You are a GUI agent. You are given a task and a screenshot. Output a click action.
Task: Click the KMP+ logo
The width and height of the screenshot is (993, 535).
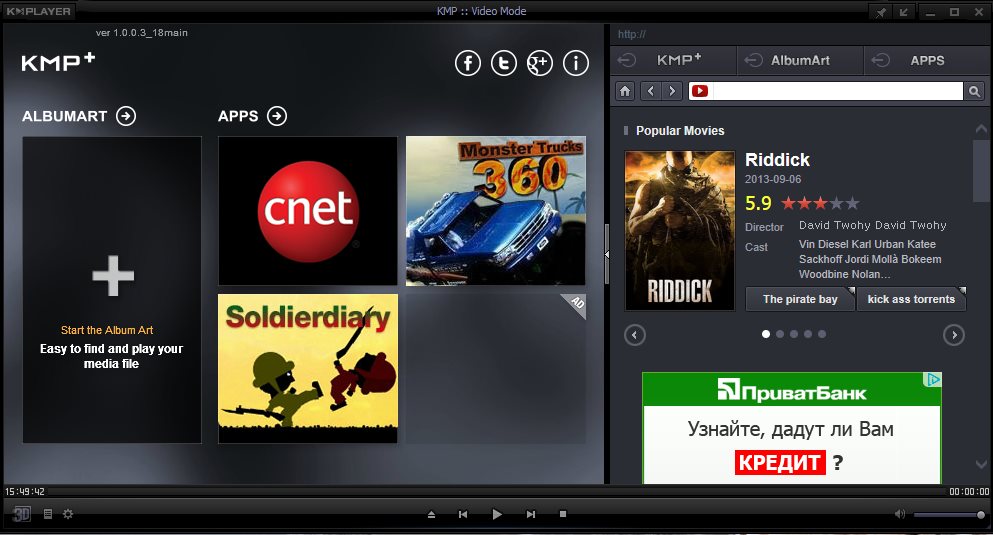pyautogui.click(x=58, y=61)
